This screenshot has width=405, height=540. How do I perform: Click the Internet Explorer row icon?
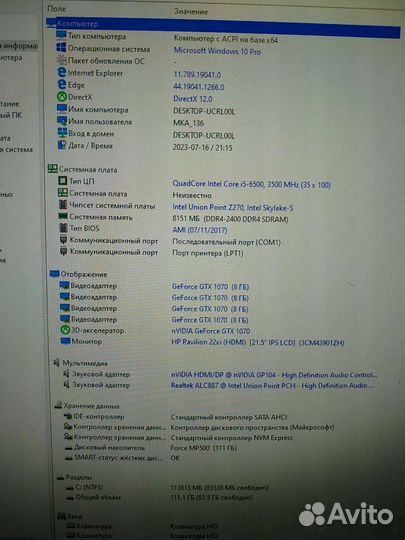pos(62,72)
